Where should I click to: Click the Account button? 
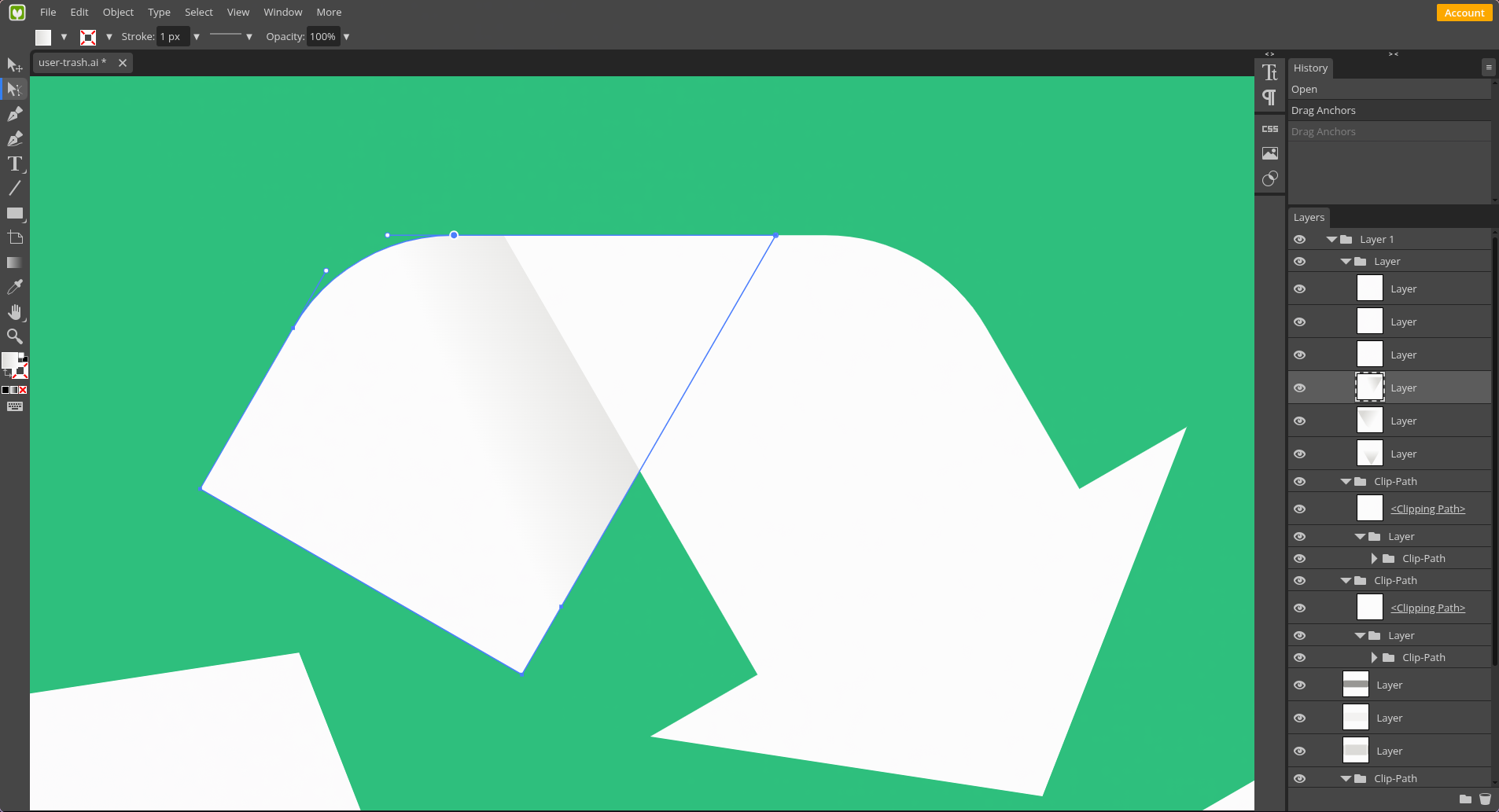point(1464,13)
